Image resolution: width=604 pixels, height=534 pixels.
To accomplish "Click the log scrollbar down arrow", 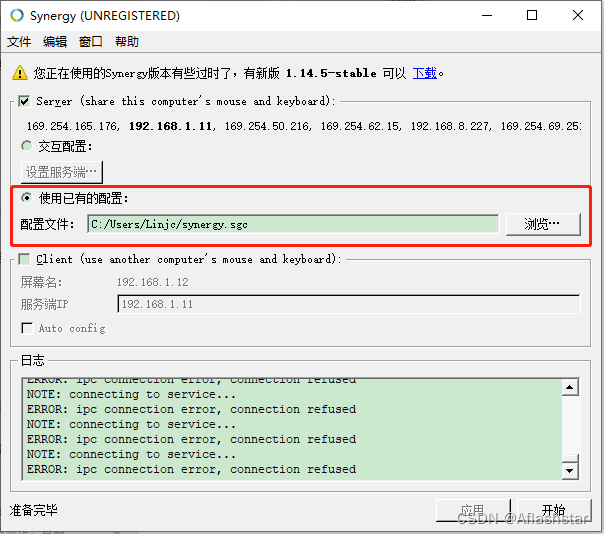I will 570,470.
